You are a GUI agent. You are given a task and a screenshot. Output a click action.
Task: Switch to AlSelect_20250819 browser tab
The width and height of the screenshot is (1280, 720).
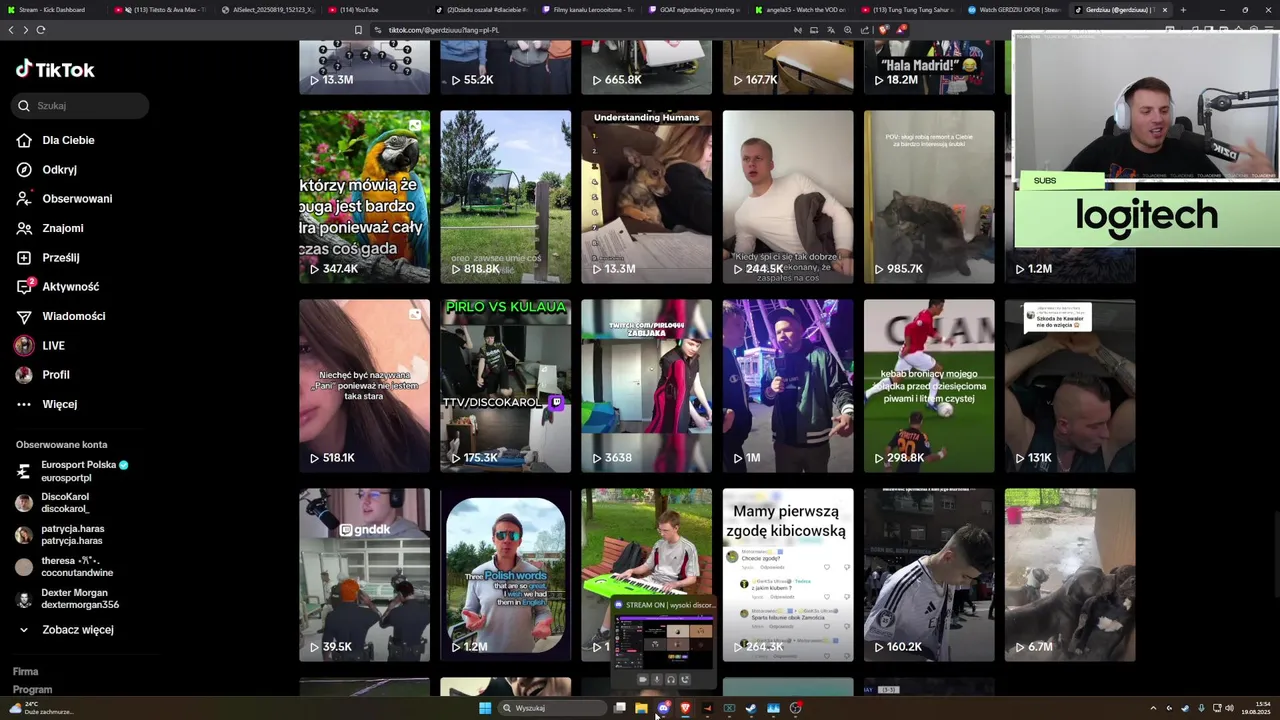pos(267,9)
